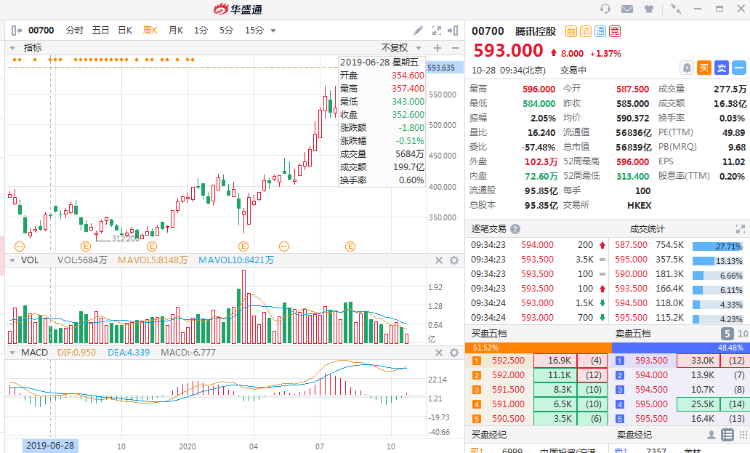This screenshot has height=453, width=750.
Task: Expand the 15分 timeframe dropdown arrow
Action: (x=274, y=31)
